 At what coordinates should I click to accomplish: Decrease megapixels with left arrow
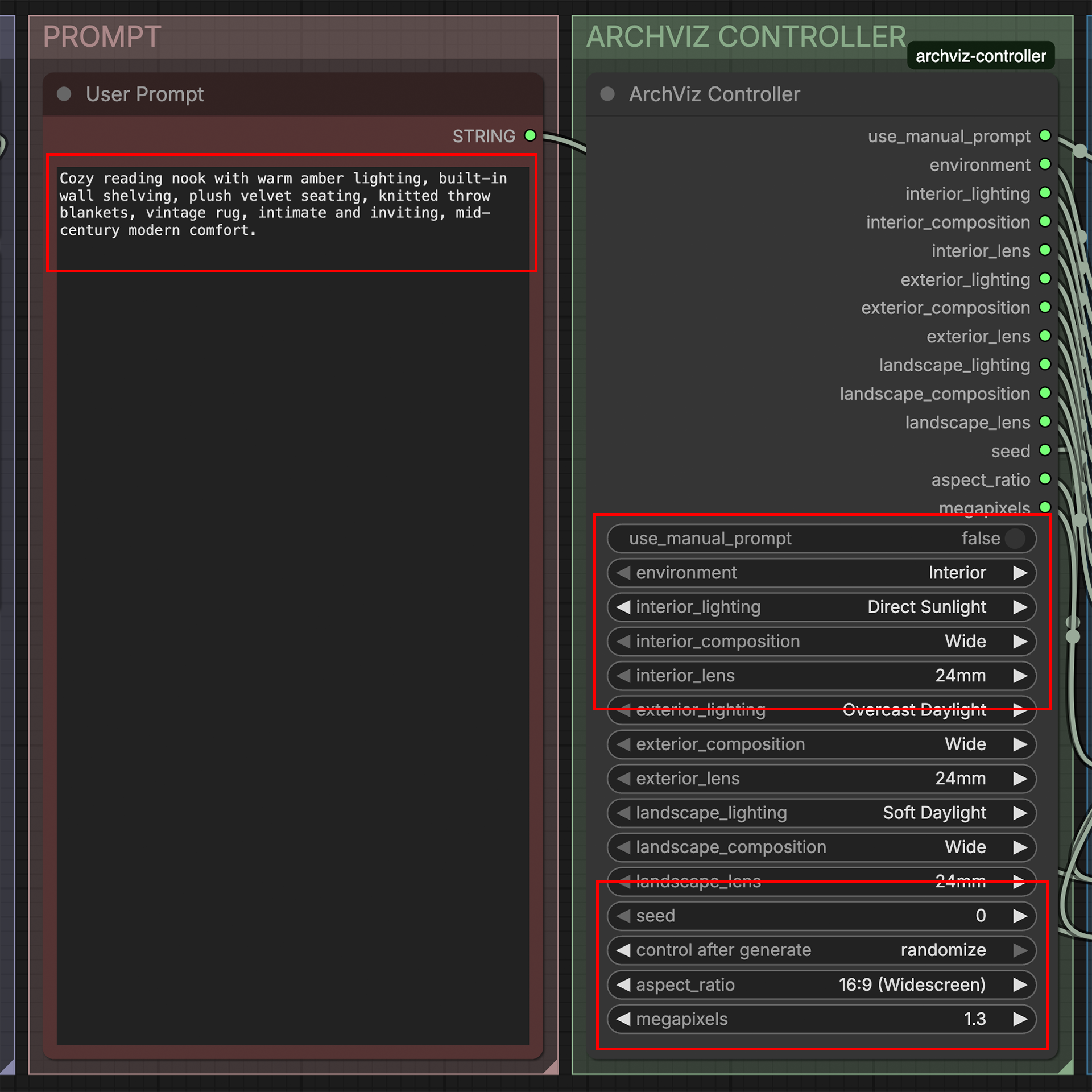point(623,1019)
